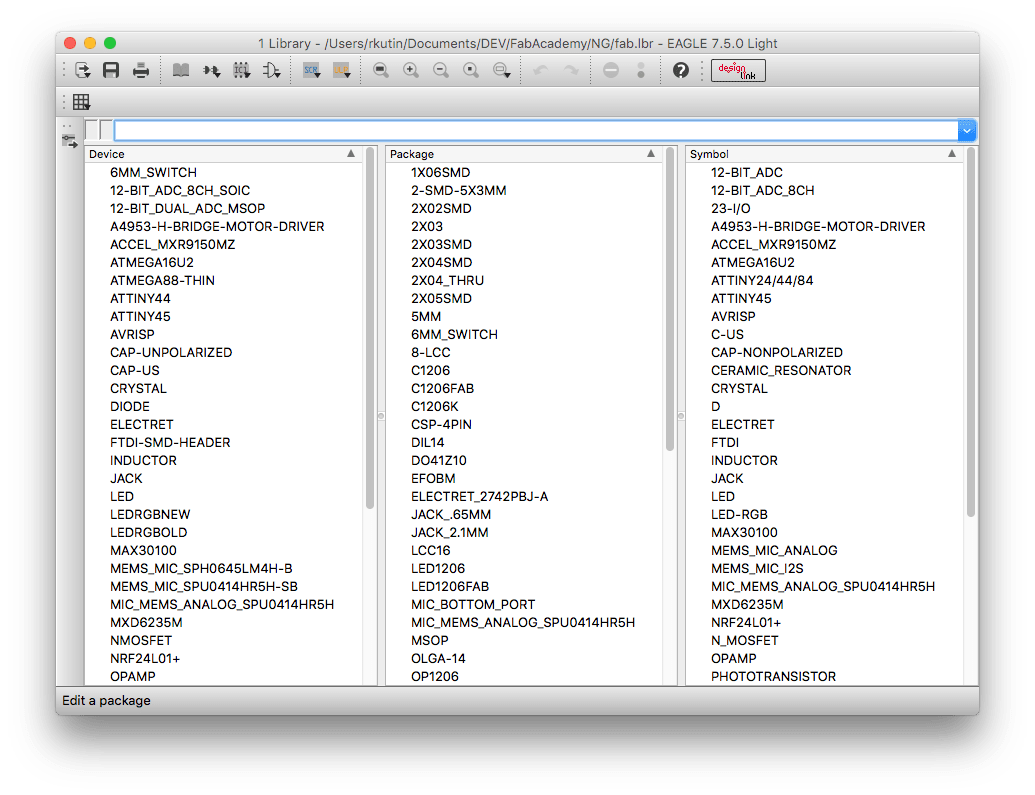
Task: Click the Device list vertical scrollbar
Action: tap(370, 328)
